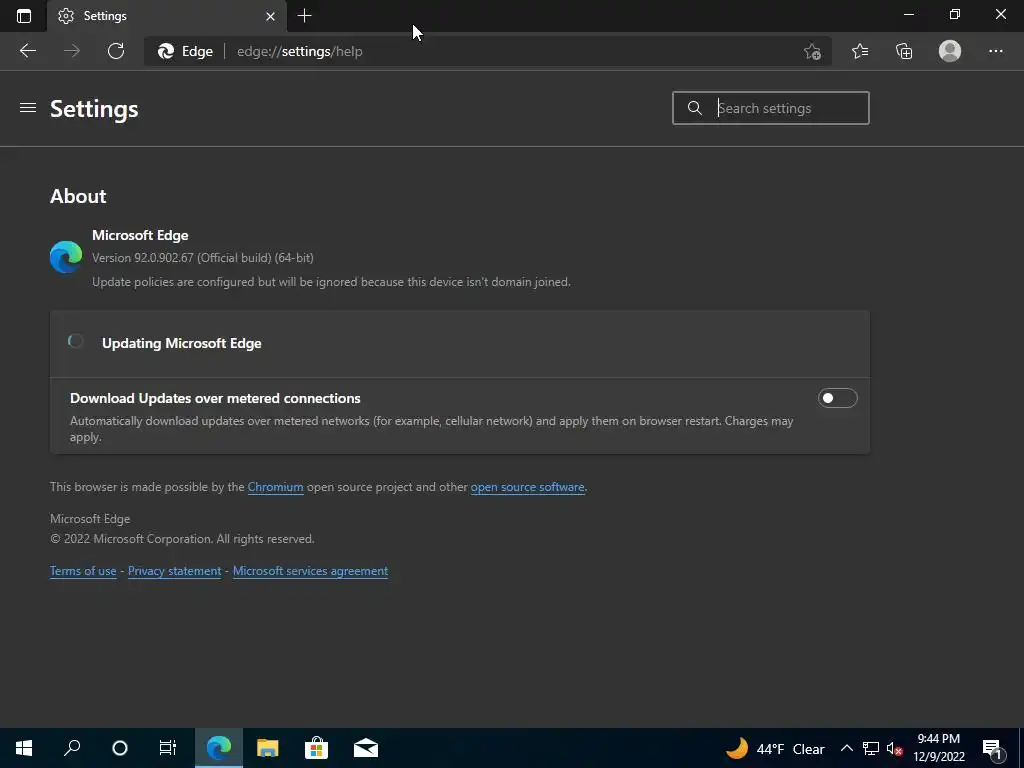Click the Microsoft Edge logo in About
Viewport: 1024px width, 768px height.
pos(66,257)
